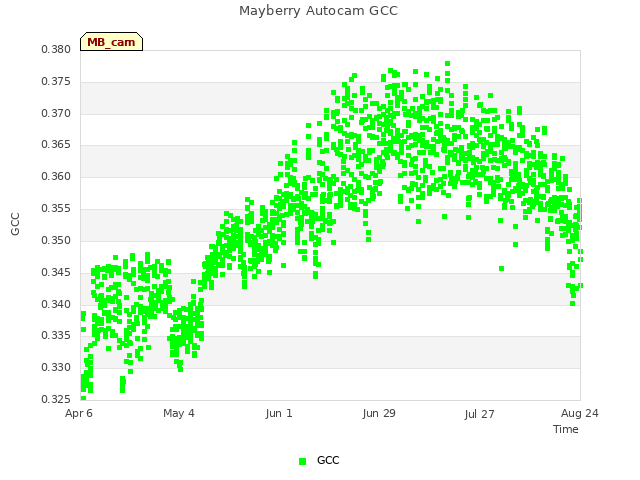
Task: Click the 0.350 y-axis value
Action: coord(56,240)
